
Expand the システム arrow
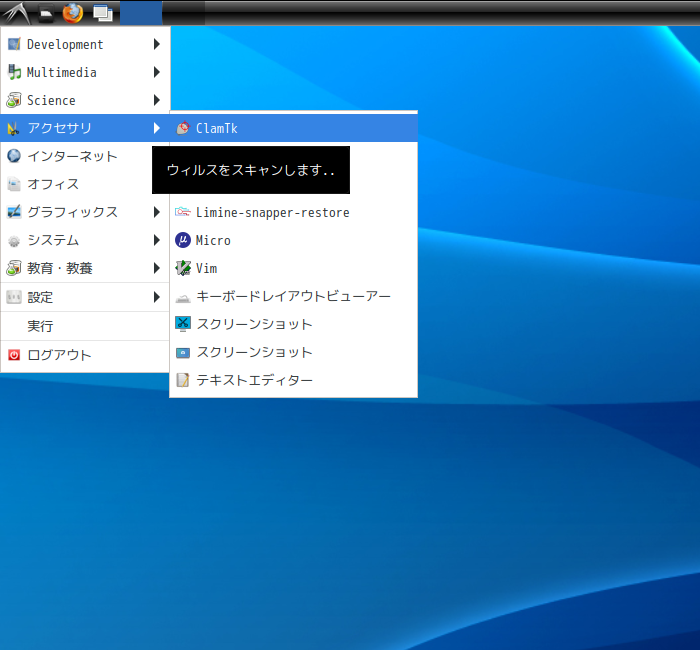(x=156, y=240)
